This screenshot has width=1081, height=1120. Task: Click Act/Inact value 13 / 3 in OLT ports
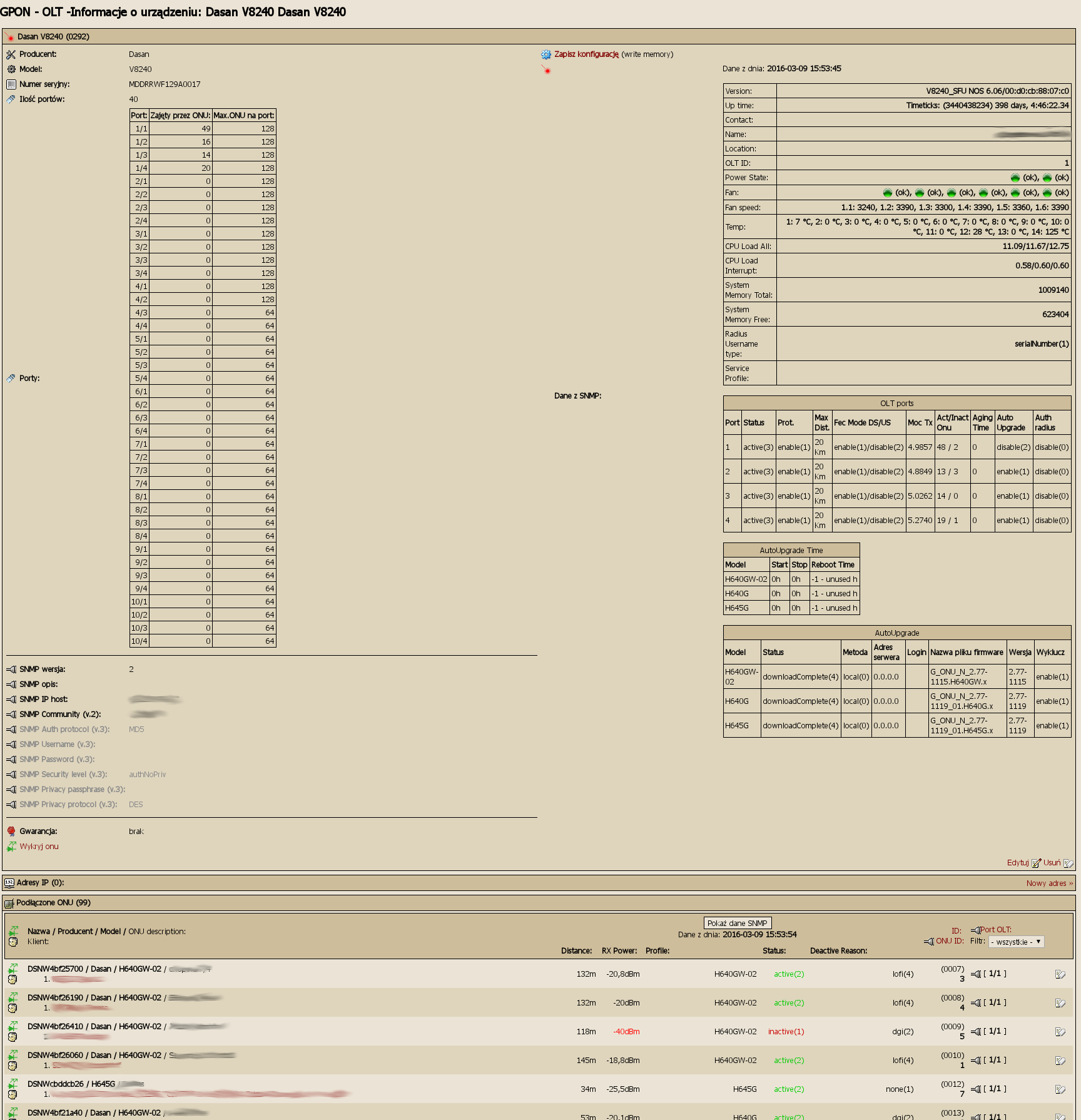point(947,472)
